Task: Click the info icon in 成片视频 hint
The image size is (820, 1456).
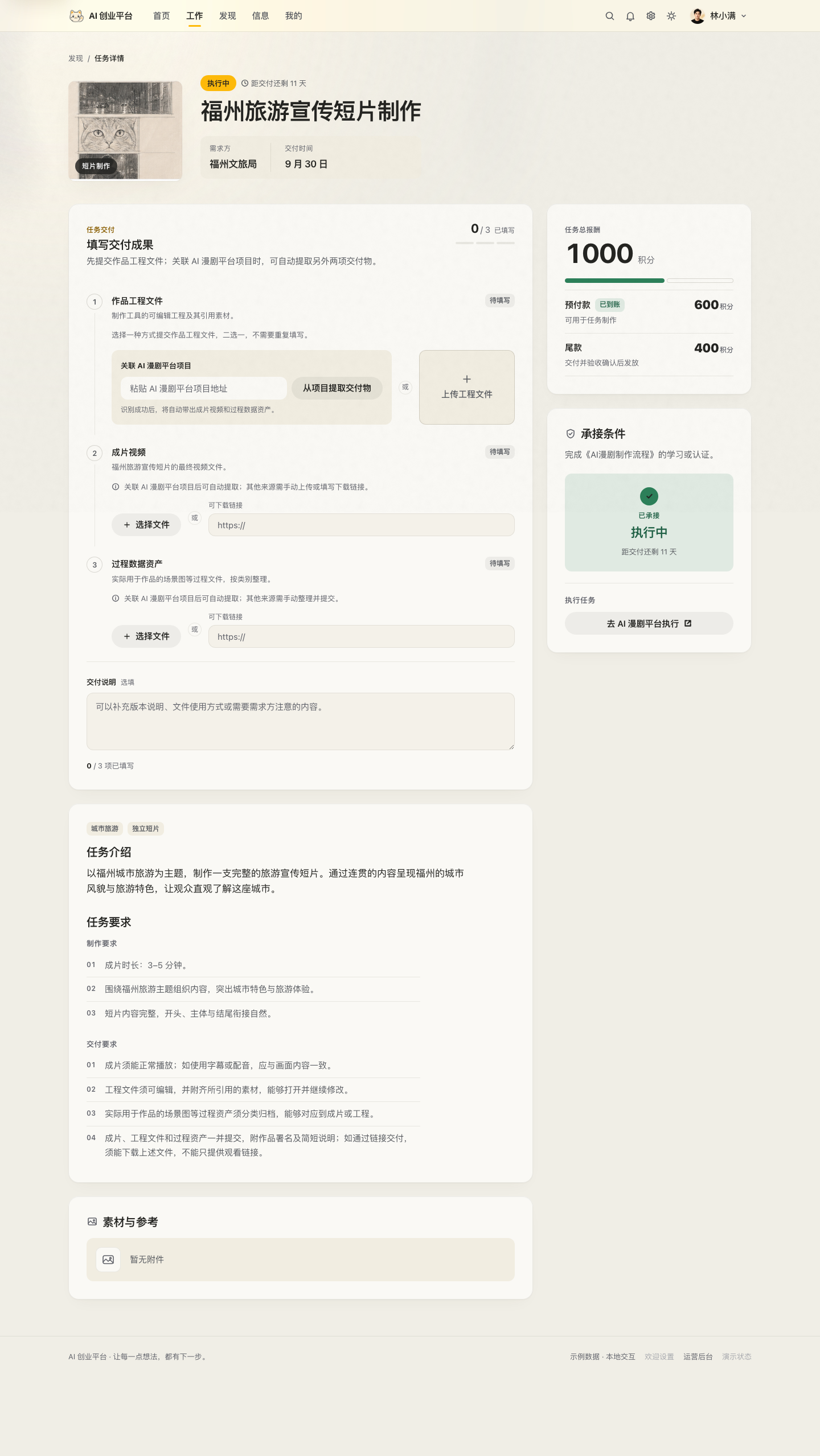Action: click(x=116, y=487)
